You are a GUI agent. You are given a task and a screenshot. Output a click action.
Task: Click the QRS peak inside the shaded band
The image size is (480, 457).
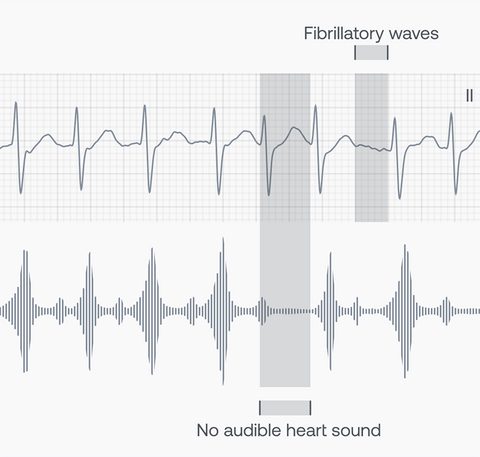tap(264, 117)
